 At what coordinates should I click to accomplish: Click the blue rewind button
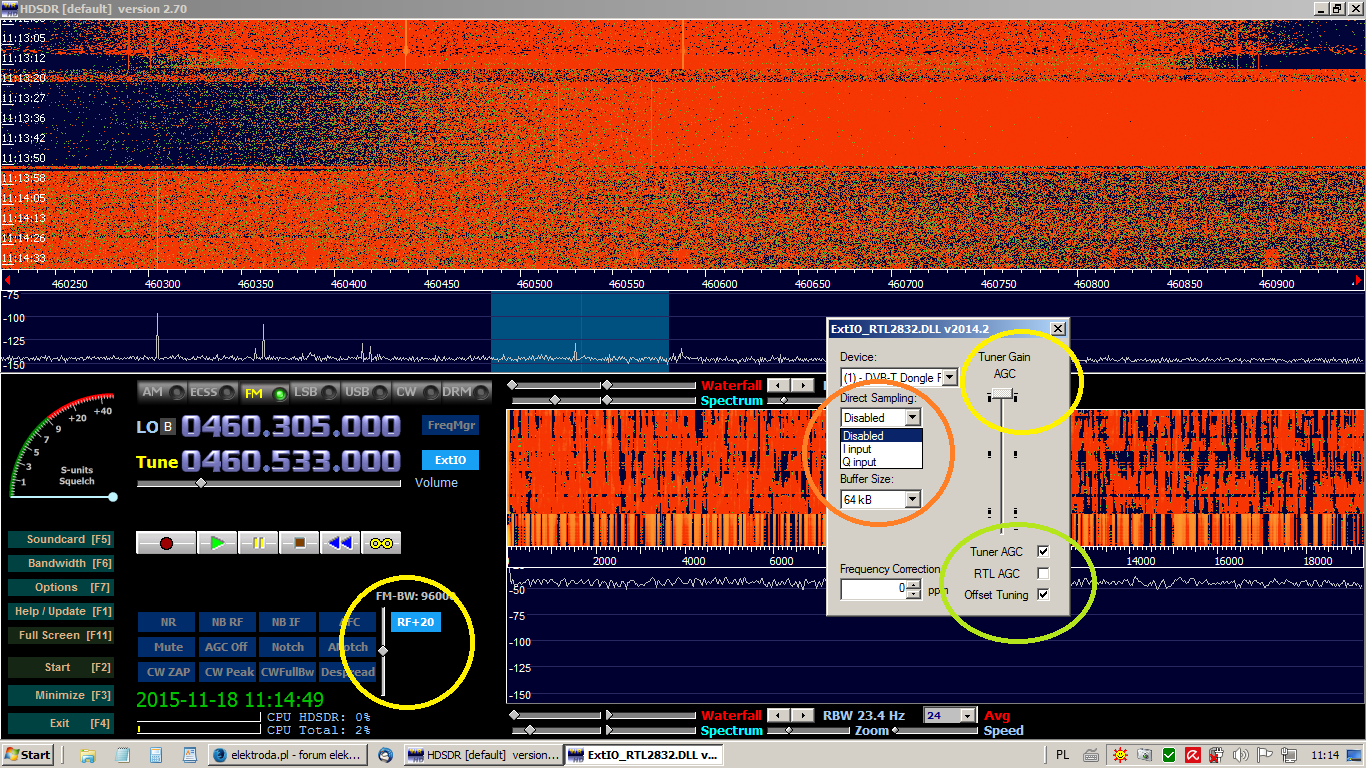[x=340, y=542]
